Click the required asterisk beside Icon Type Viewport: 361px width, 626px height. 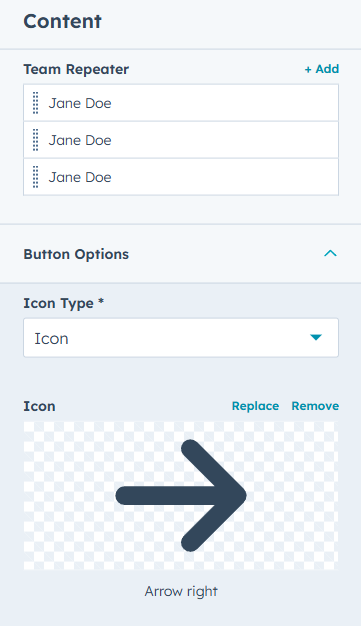101,301
